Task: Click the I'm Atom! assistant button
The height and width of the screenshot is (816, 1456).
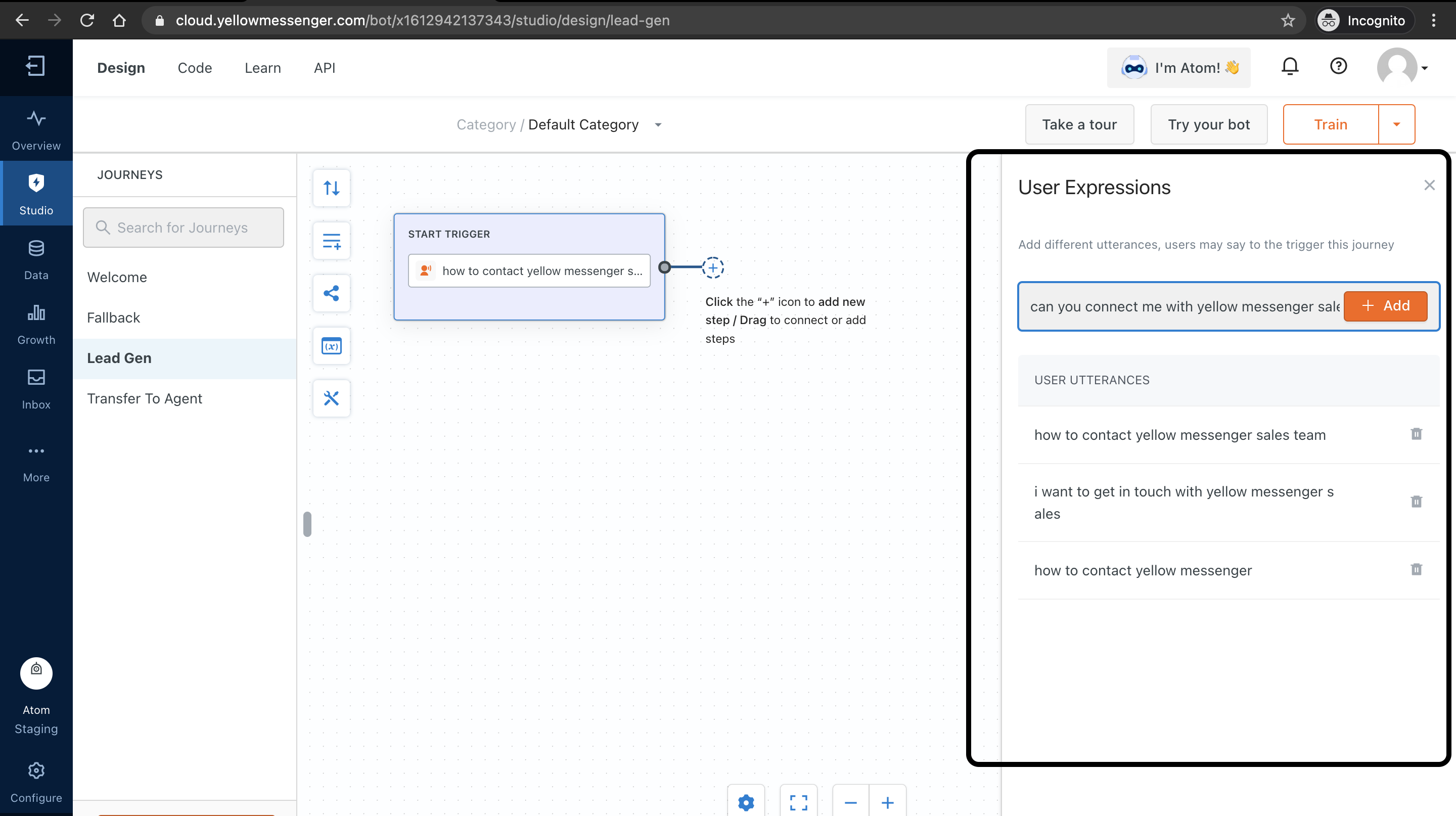Action: click(1178, 68)
